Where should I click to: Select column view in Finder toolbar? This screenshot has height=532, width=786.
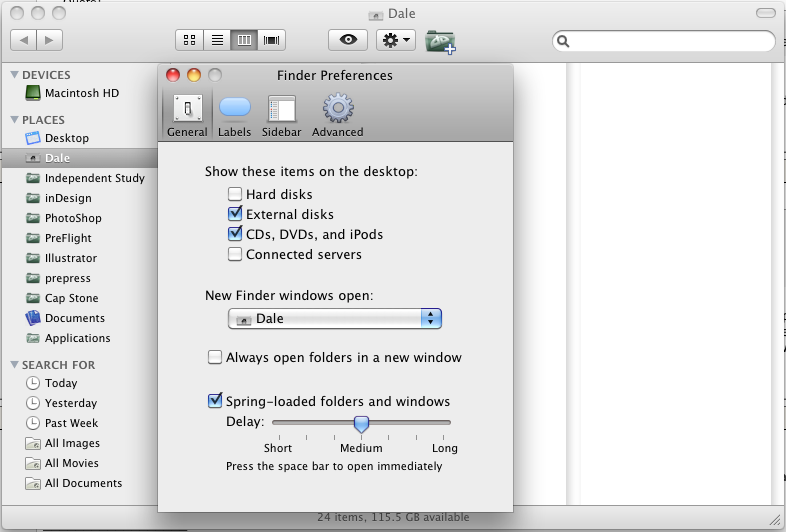244,40
